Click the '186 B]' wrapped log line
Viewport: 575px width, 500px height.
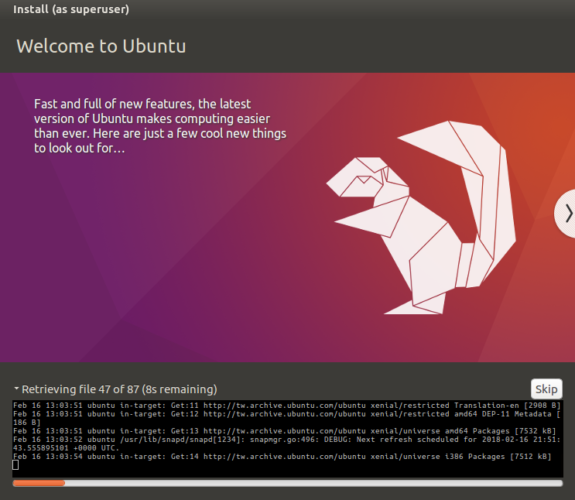click(27, 423)
